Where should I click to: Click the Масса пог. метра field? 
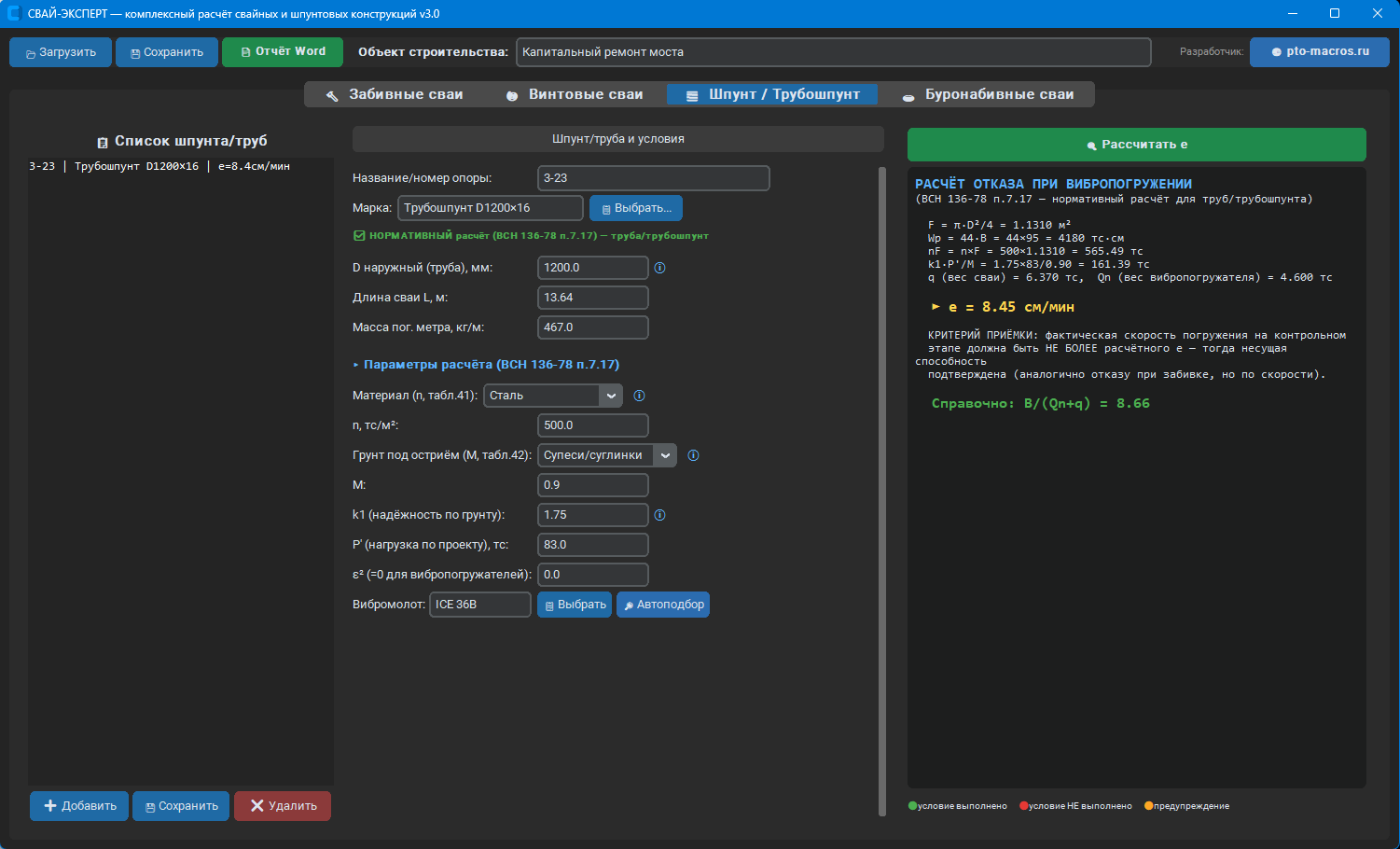pos(593,327)
